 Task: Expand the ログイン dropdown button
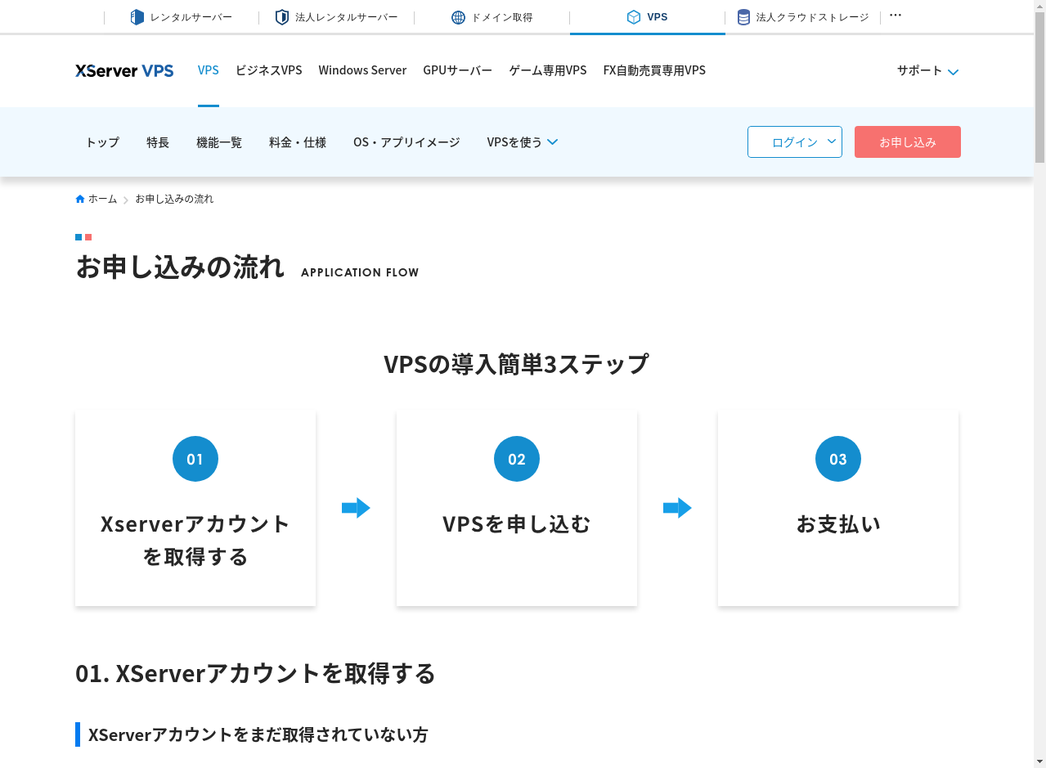click(x=794, y=142)
